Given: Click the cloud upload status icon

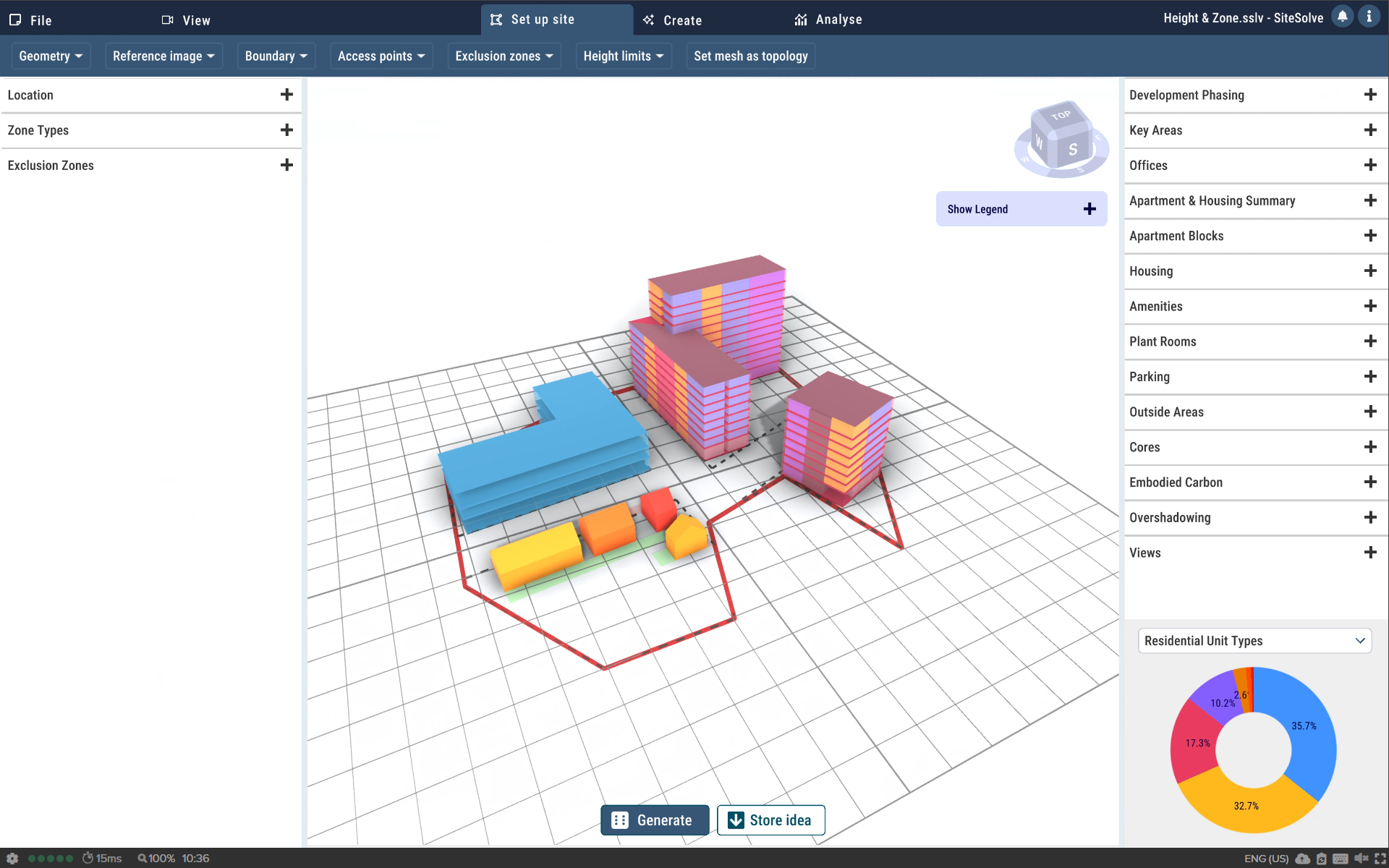Looking at the screenshot, I should (1302, 858).
